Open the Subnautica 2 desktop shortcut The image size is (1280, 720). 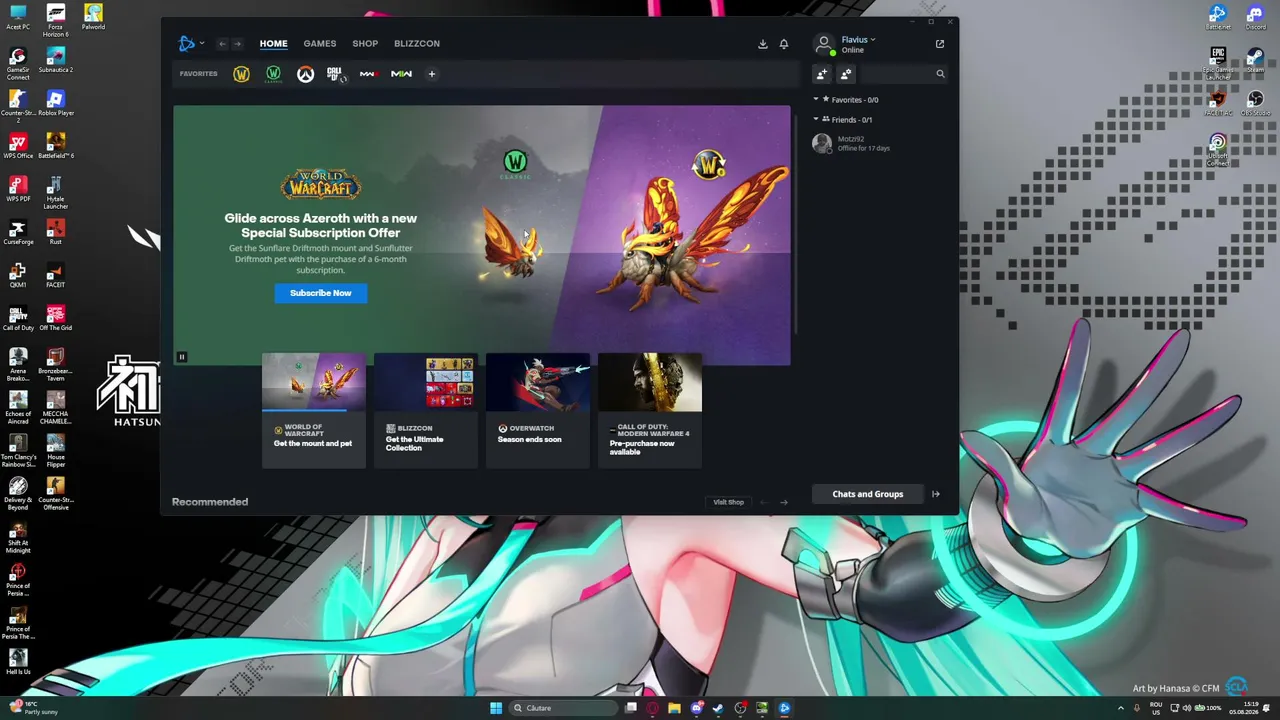(56, 60)
